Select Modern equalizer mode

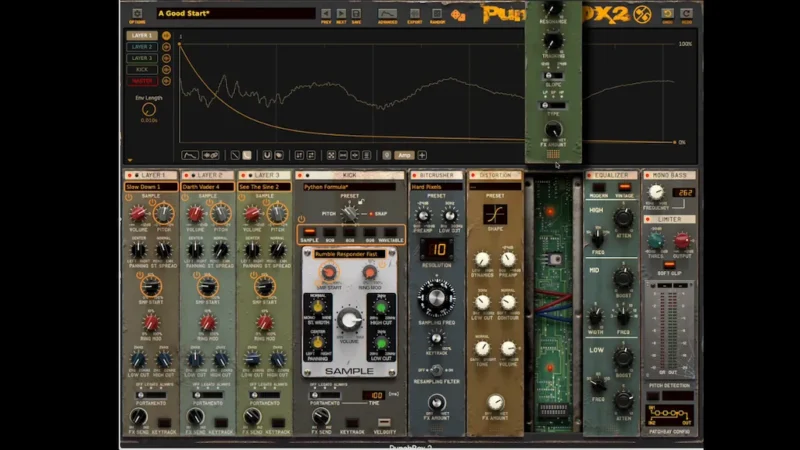pos(598,189)
